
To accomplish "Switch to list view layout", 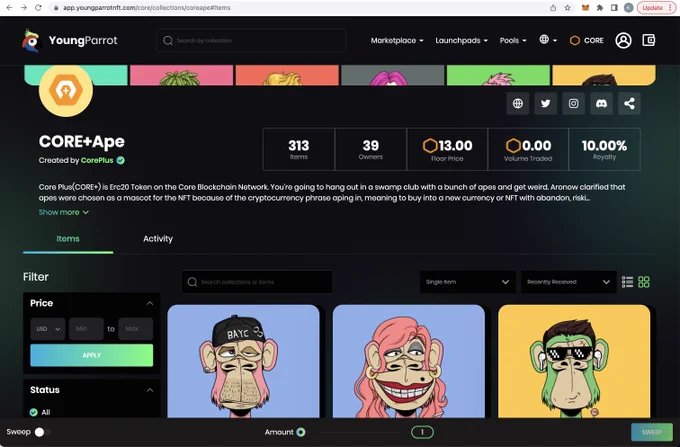I will point(627,282).
